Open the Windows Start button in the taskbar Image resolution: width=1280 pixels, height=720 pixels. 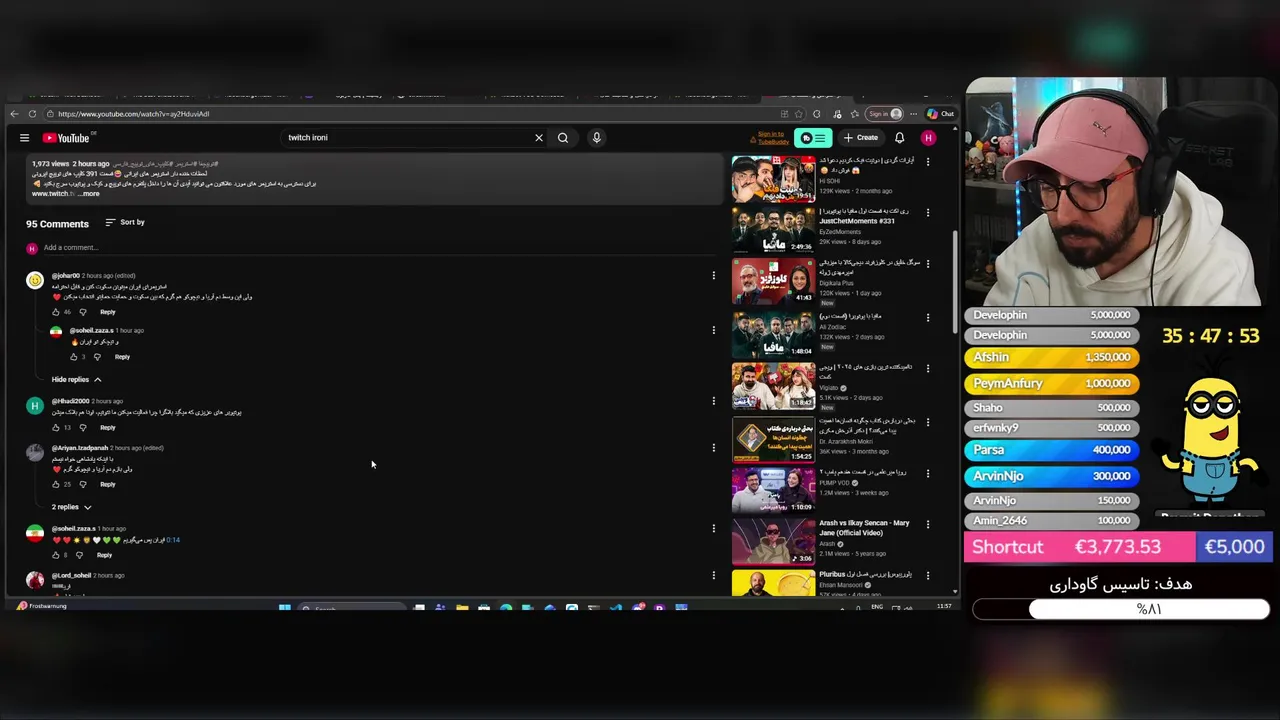[x=284, y=607]
